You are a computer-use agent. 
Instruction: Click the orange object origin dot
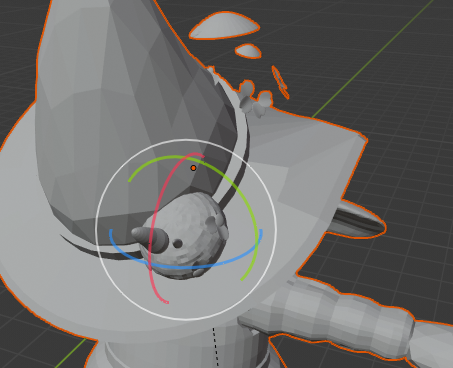coord(193,168)
